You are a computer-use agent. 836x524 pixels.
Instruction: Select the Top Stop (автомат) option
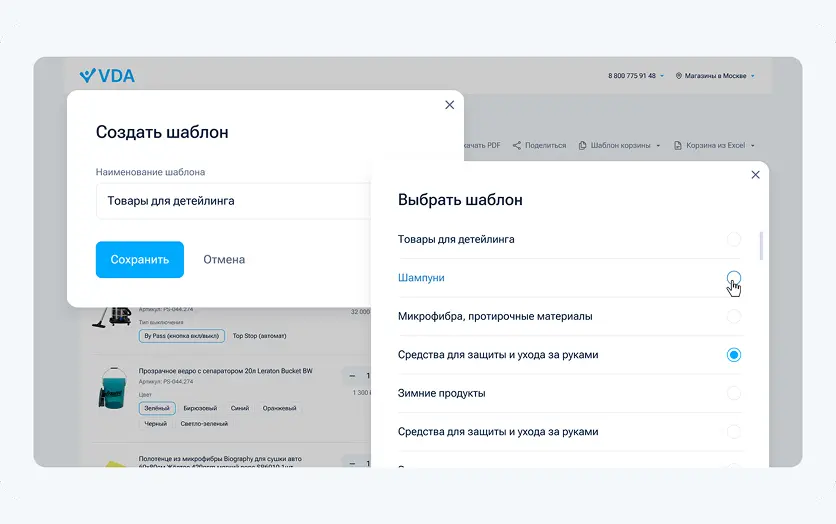[x=259, y=336]
